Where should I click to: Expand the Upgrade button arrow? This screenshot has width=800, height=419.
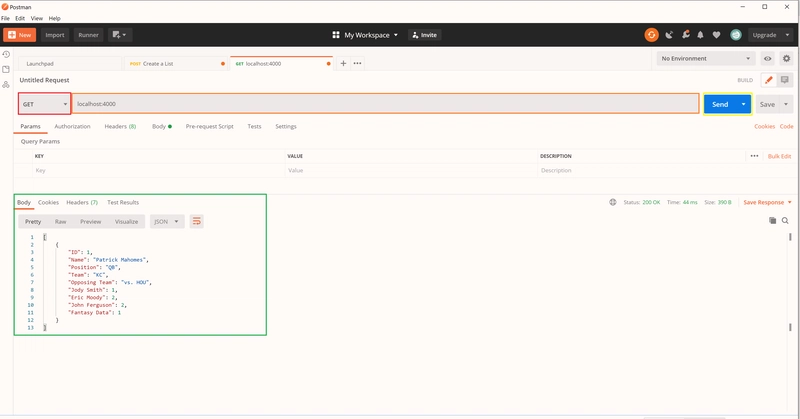coord(787,35)
